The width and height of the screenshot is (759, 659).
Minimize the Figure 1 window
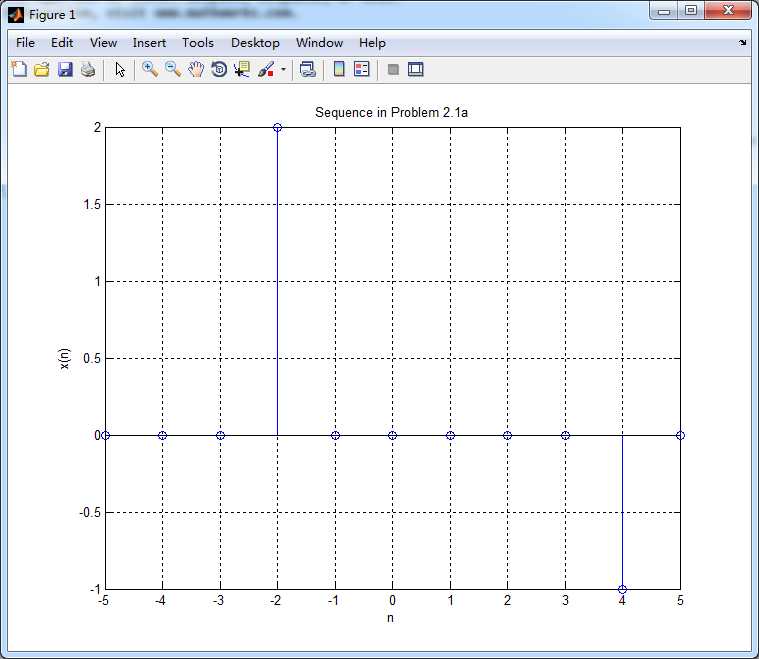pyautogui.click(x=664, y=11)
